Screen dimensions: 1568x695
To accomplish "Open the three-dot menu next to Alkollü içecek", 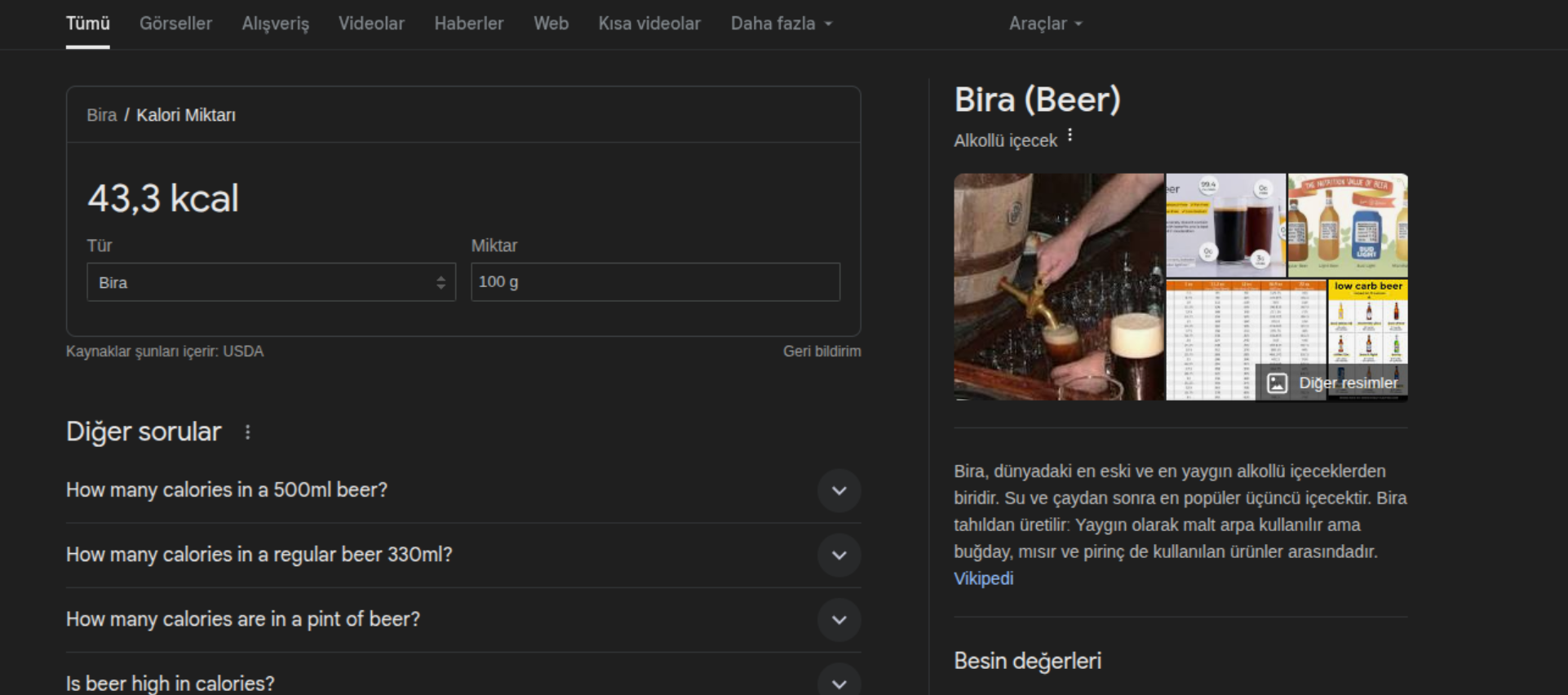I will pos(1070,136).
